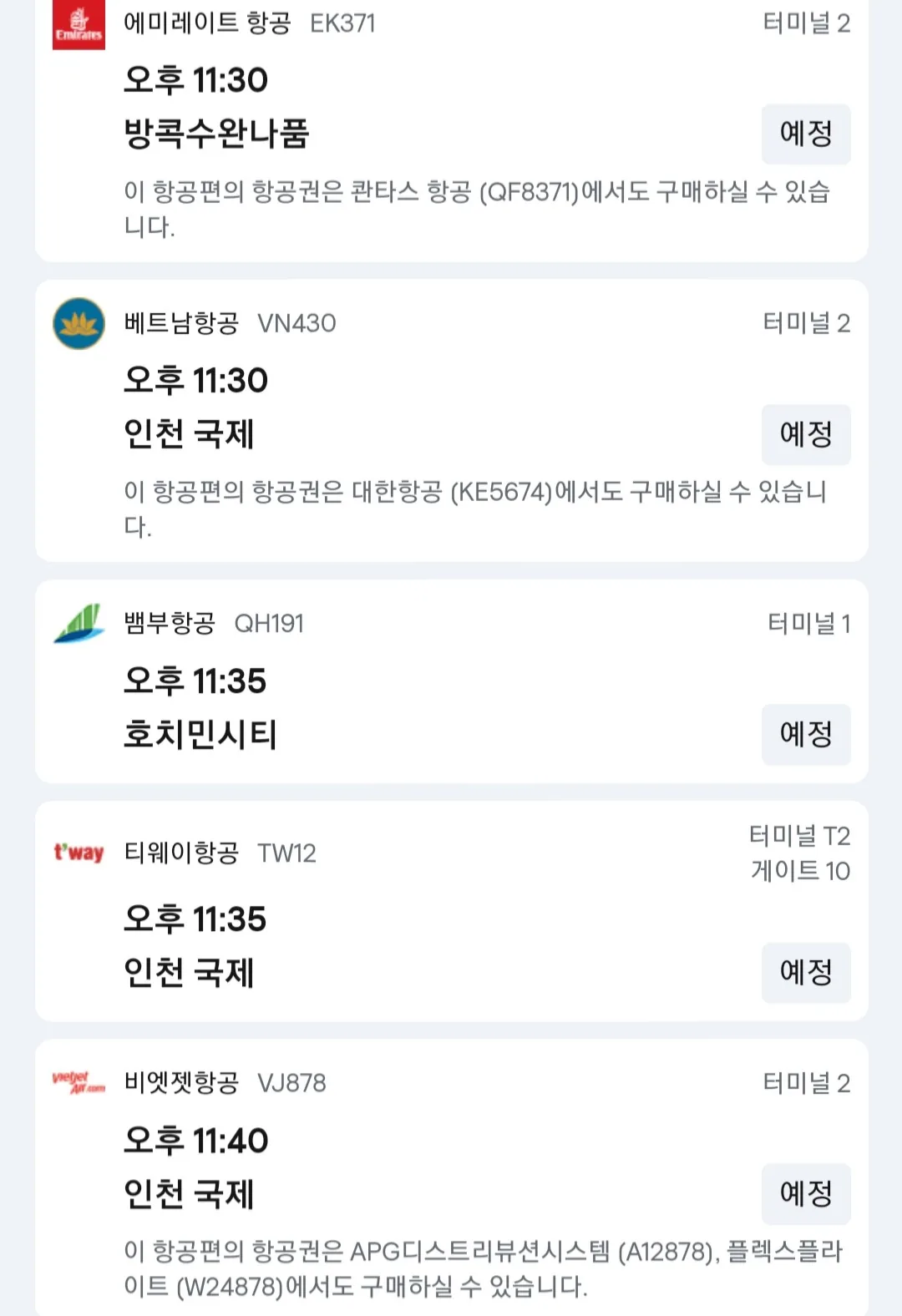Select flight number QH191
Image resolution: width=902 pixels, height=1316 pixels.
pyautogui.click(x=269, y=624)
